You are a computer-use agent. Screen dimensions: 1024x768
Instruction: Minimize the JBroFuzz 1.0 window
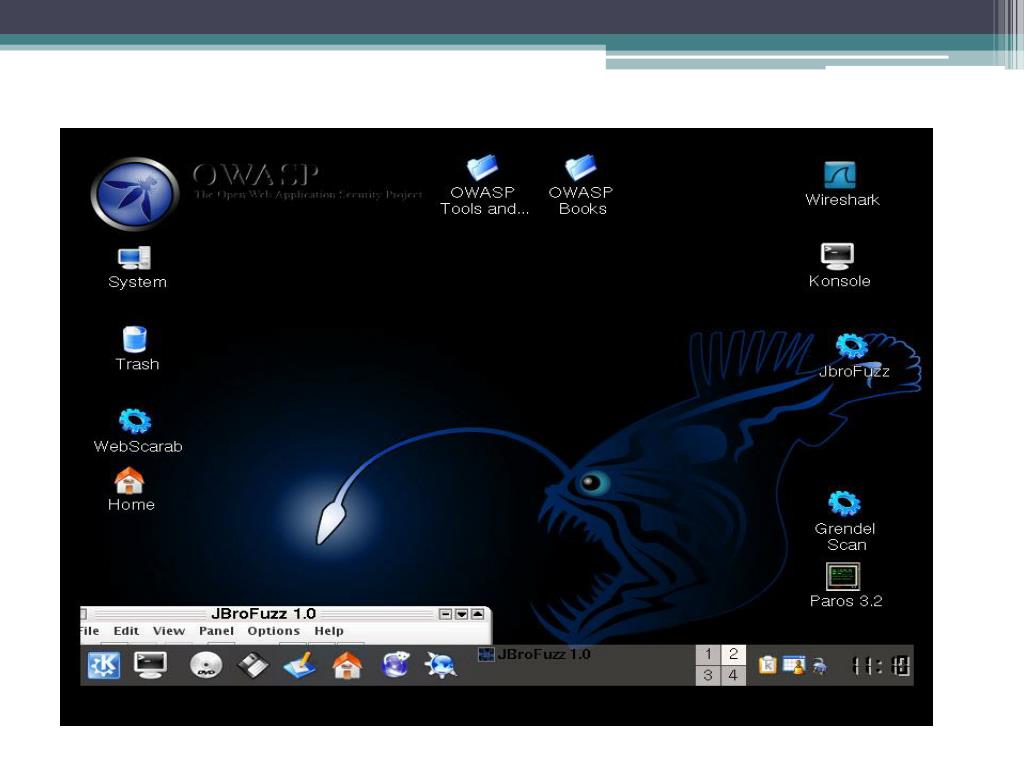445,614
